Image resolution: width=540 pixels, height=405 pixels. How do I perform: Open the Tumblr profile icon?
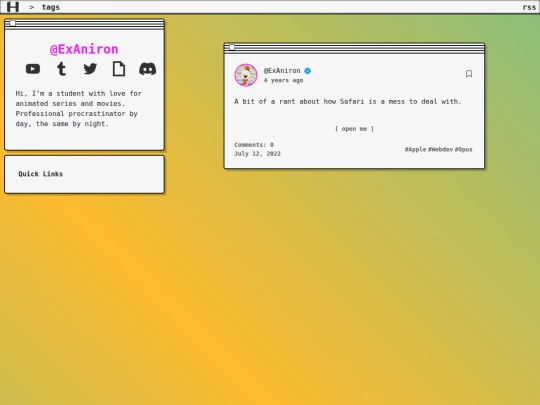(x=61, y=69)
